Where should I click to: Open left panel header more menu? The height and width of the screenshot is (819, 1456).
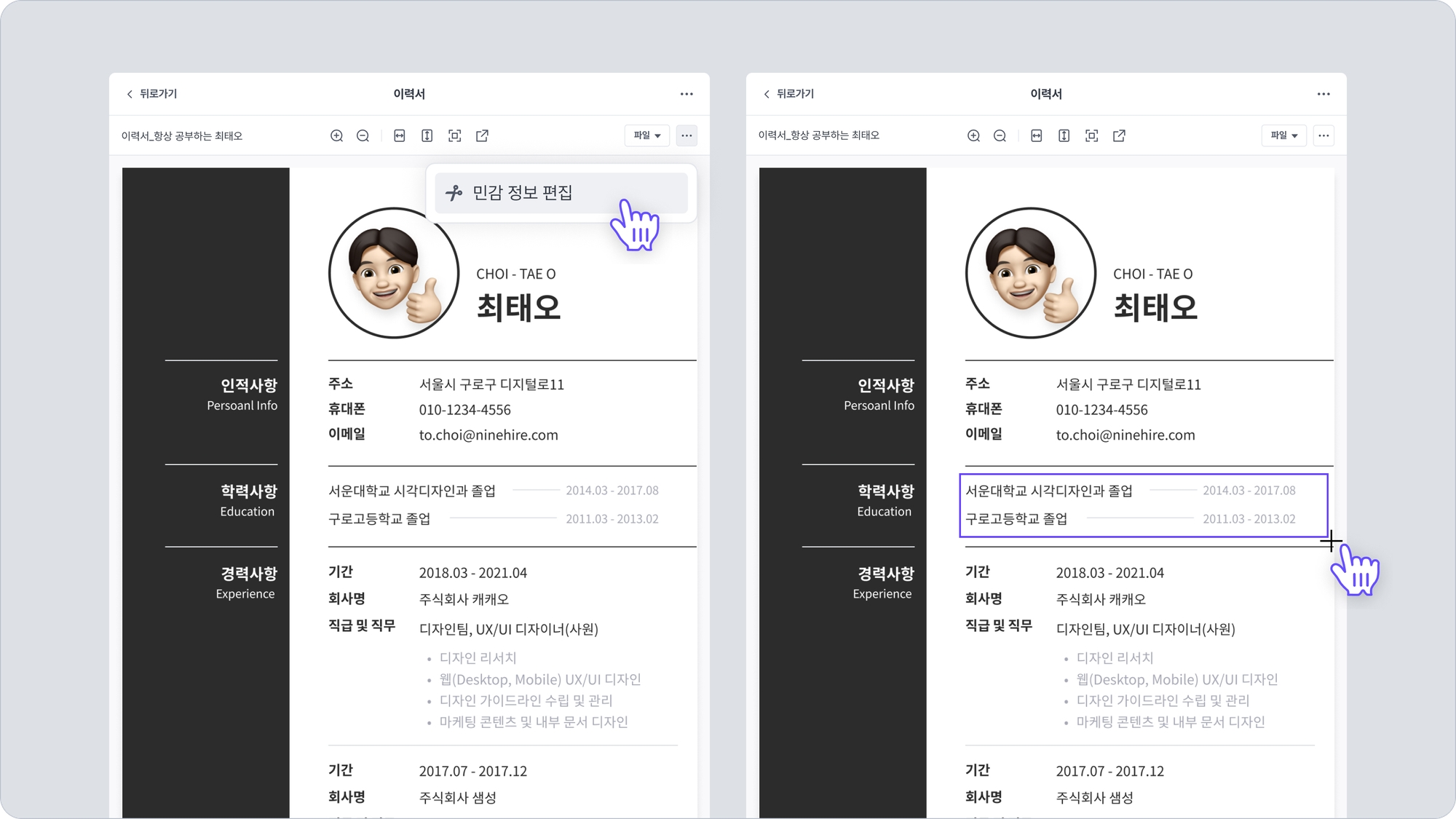pos(687,94)
